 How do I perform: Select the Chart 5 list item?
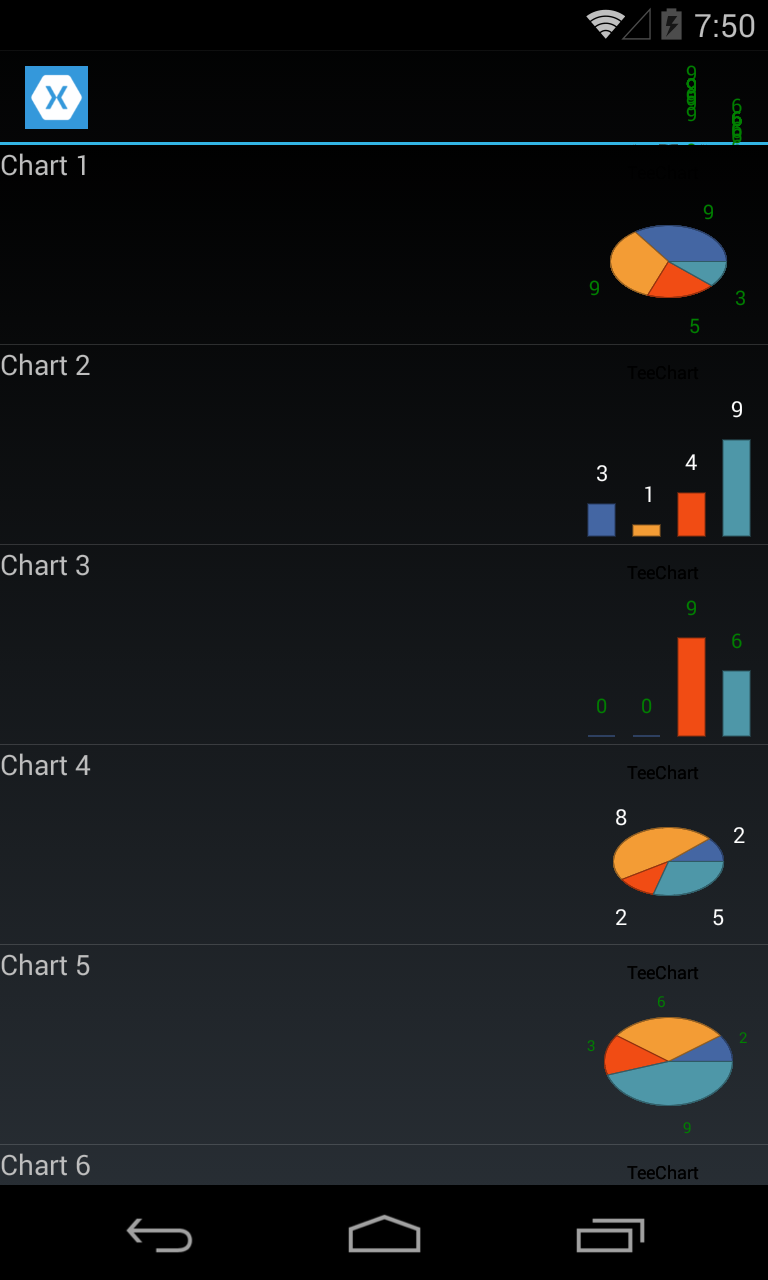pos(384,1045)
